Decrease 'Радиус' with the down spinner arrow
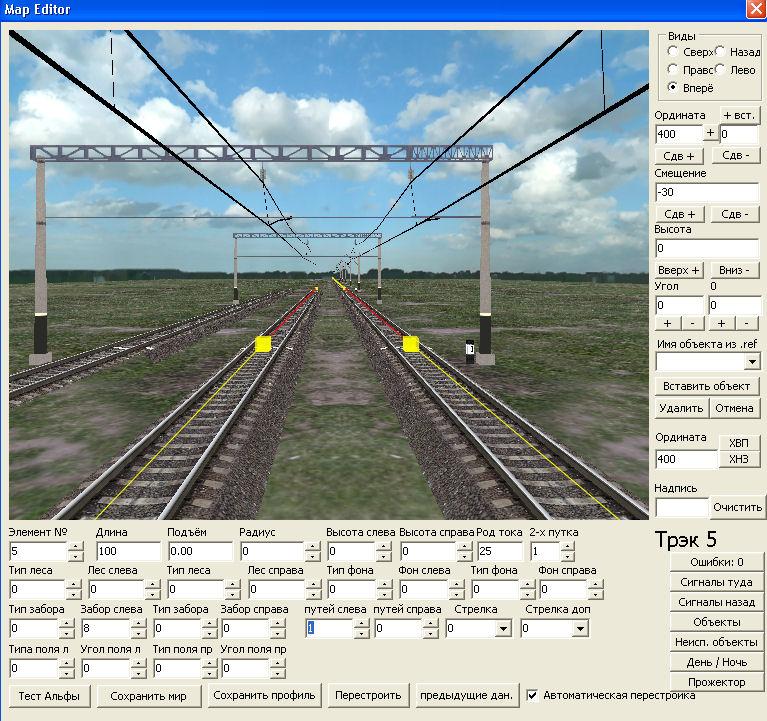Image resolution: width=767 pixels, height=721 pixels. 313,557
